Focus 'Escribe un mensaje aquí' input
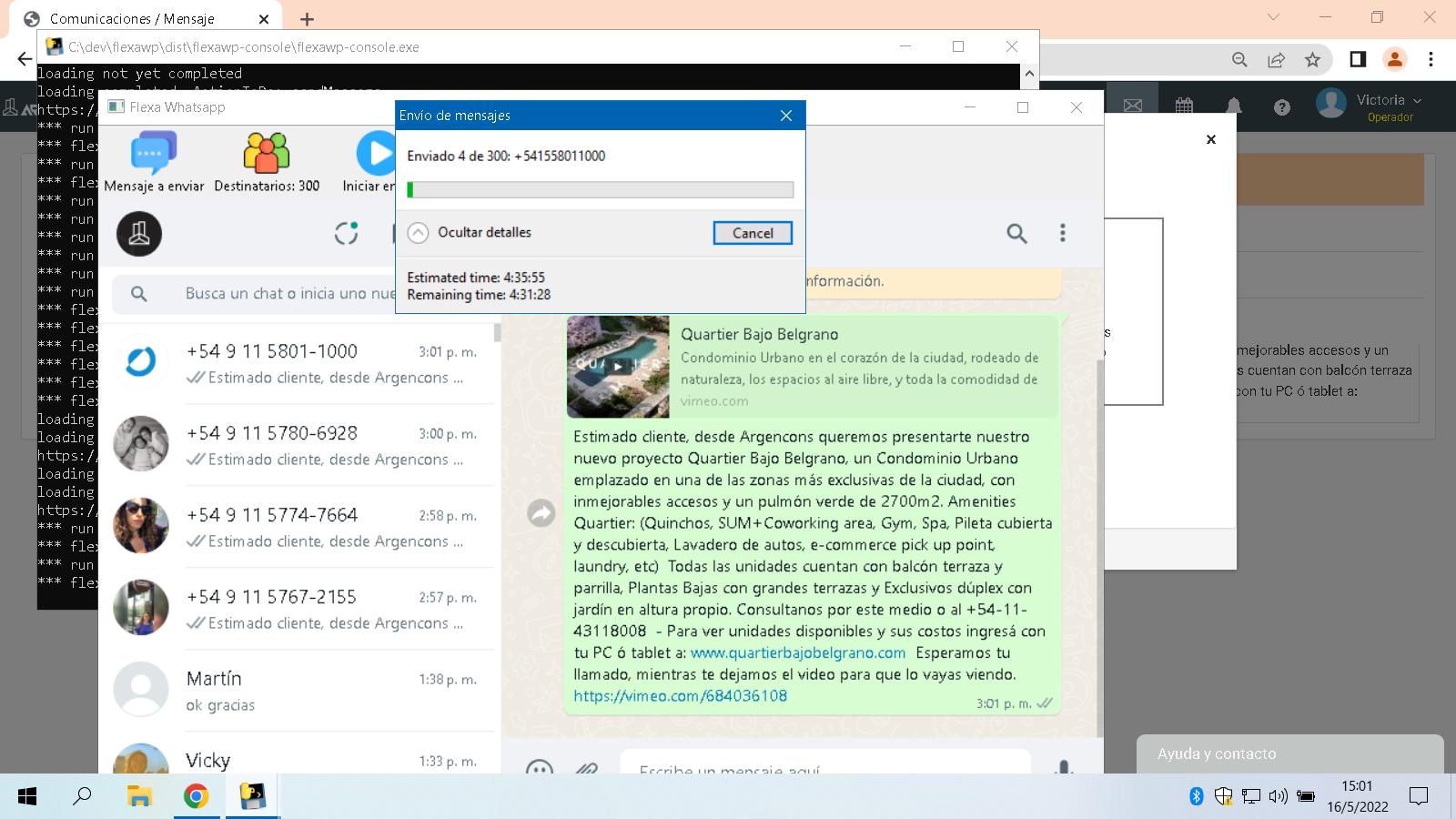 click(x=825, y=763)
